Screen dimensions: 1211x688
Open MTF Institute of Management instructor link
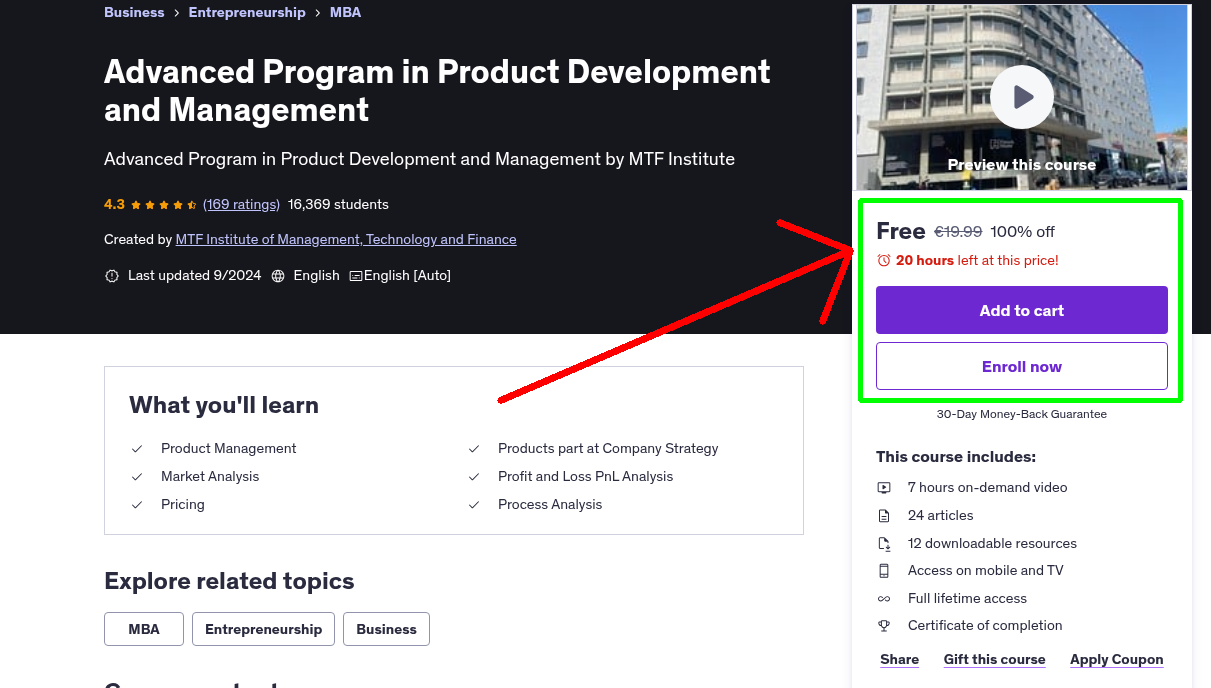pyautogui.click(x=346, y=239)
